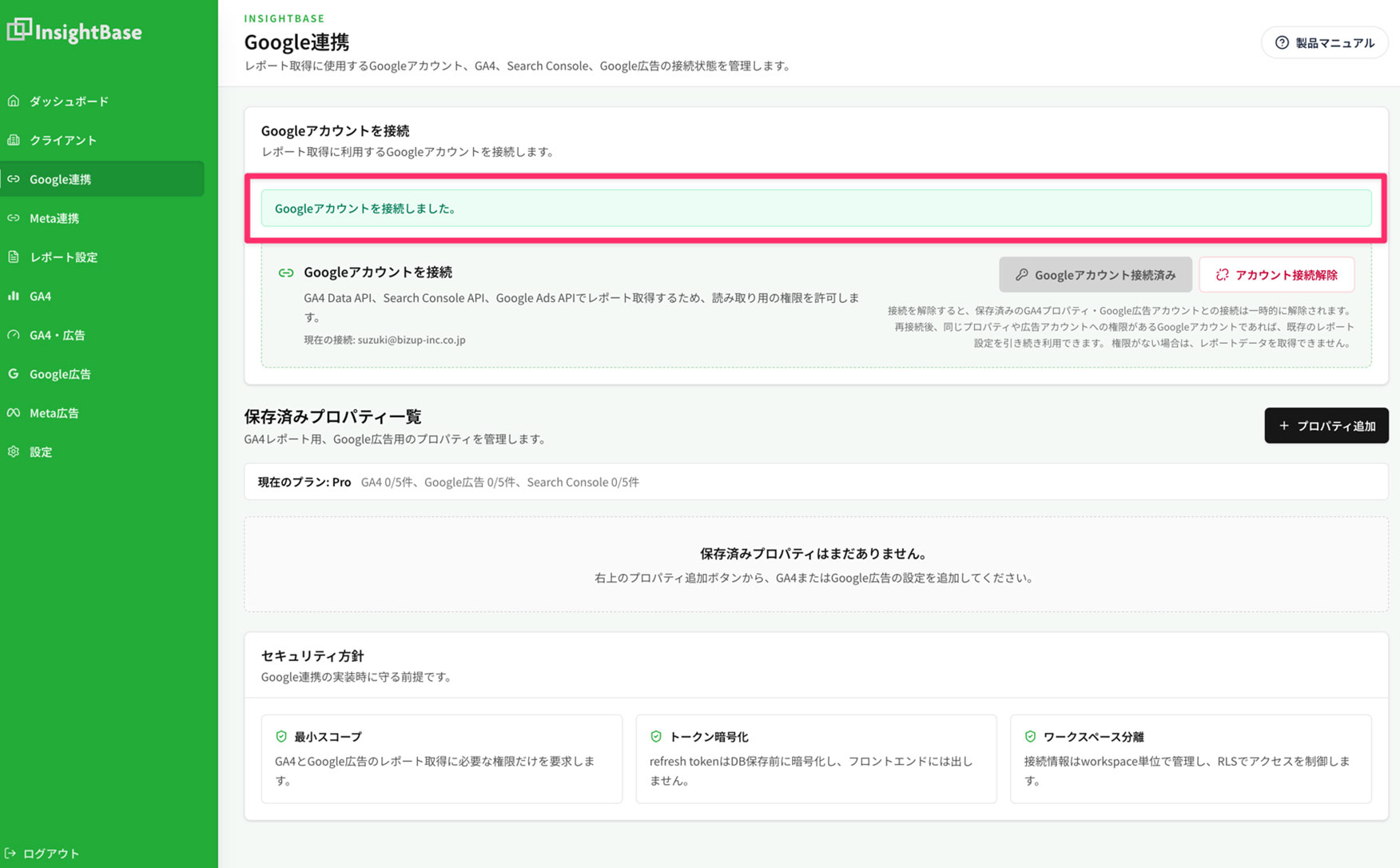The width and height of the screenshot is (1400, 868).
Task: Click the email suzuki@bizup-inc.co.jp text
Action: coord(412,340)
